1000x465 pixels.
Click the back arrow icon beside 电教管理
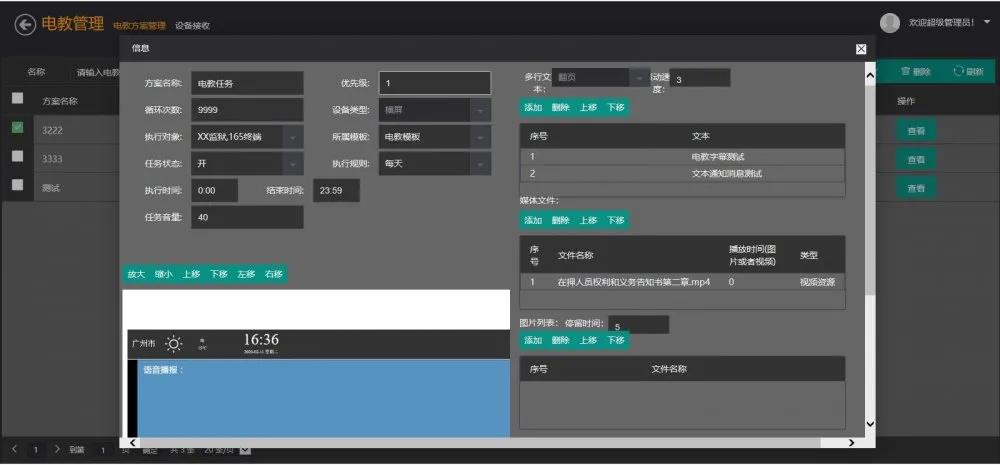25,24
